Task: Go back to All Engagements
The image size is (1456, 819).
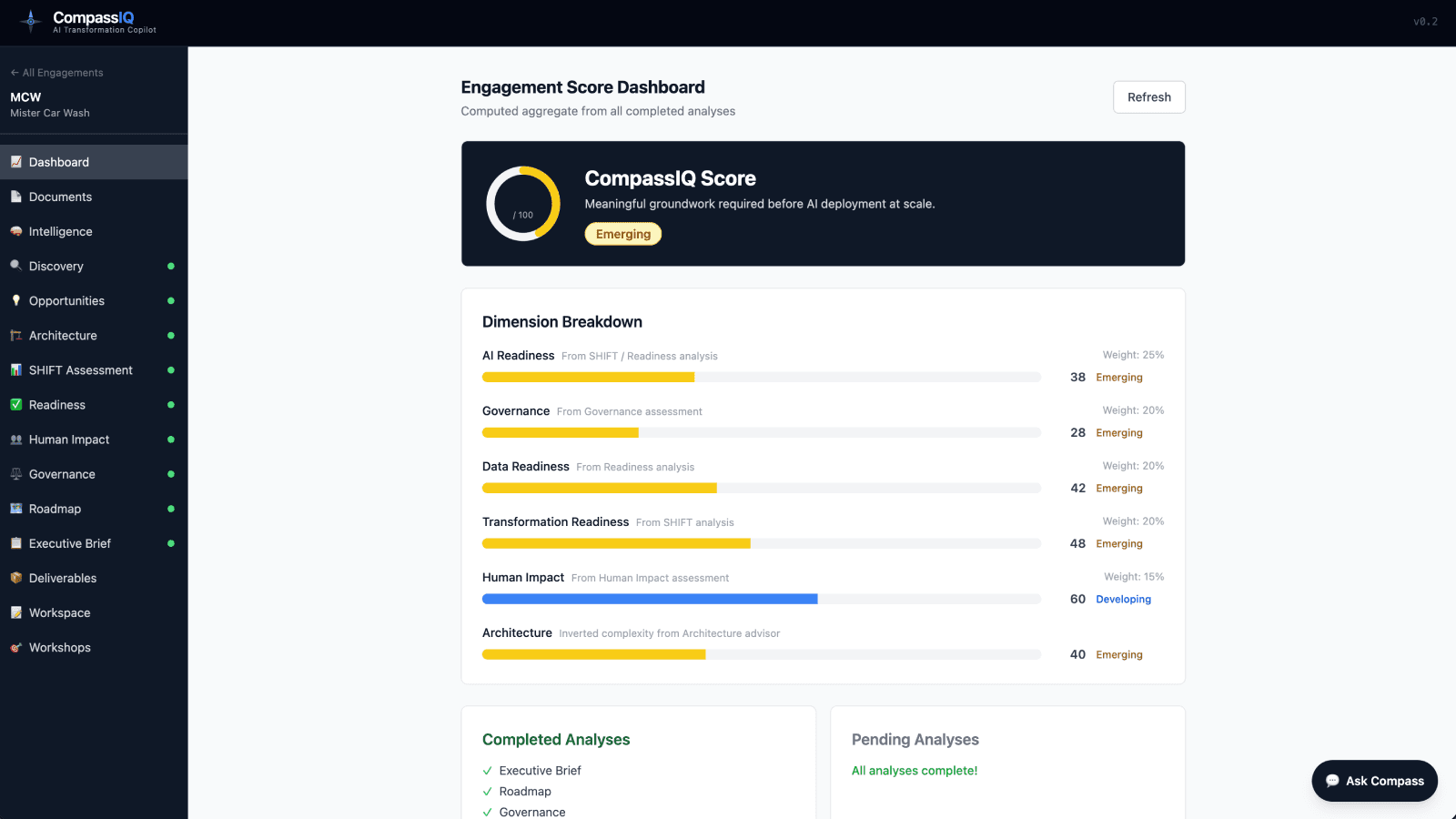Action: pos(56,73)
